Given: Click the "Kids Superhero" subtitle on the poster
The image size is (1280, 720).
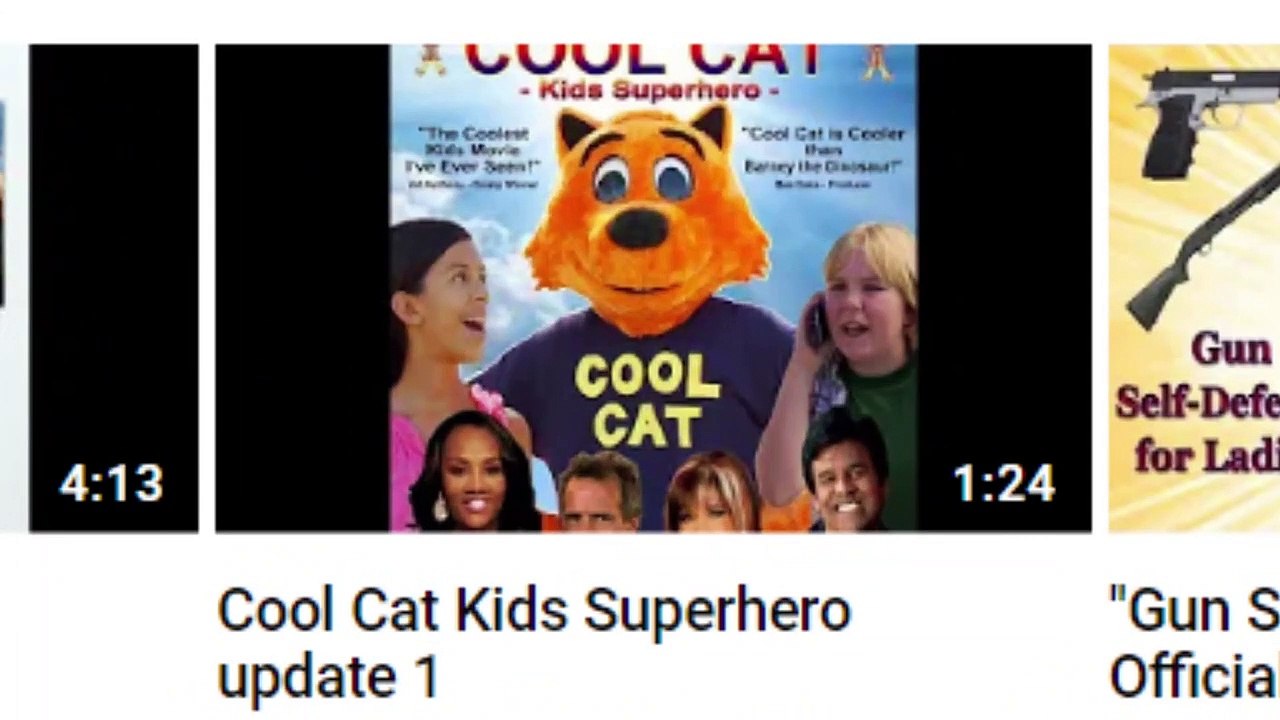Looking at the screenshot, I should tap(658, 91).
